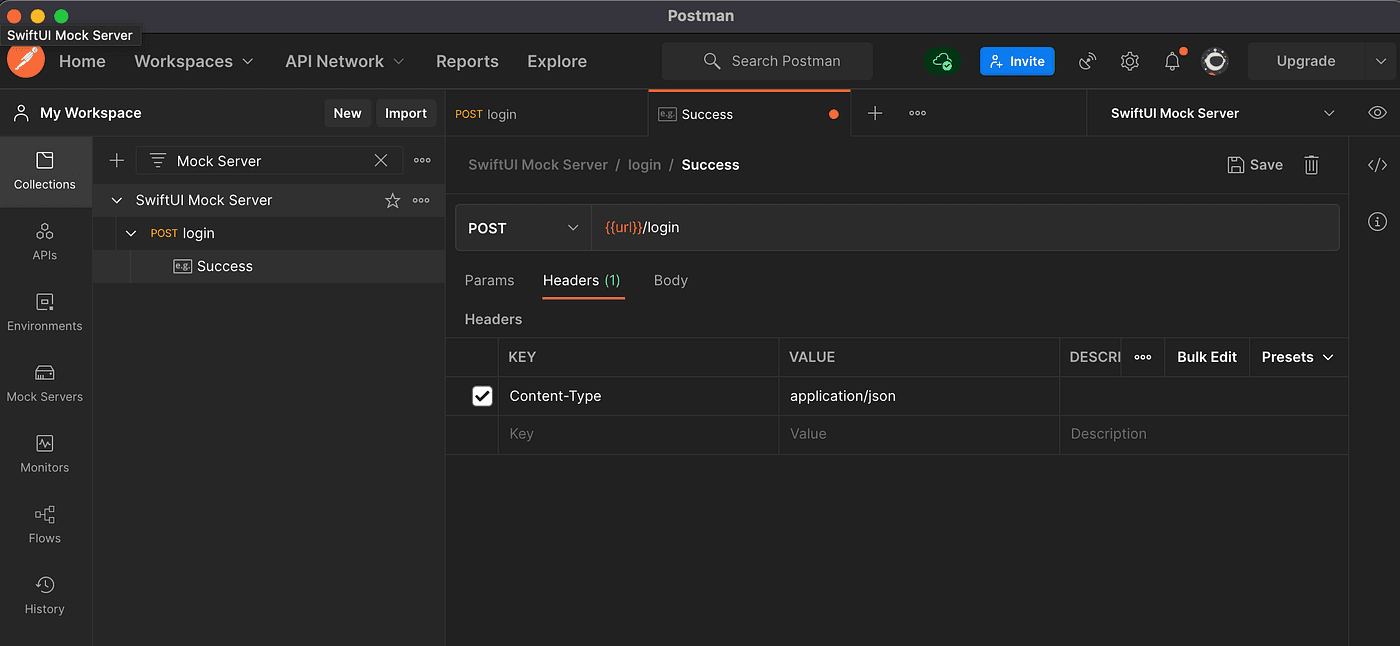Open the info details icon
1400x646 pixels.
point(1377,221)
